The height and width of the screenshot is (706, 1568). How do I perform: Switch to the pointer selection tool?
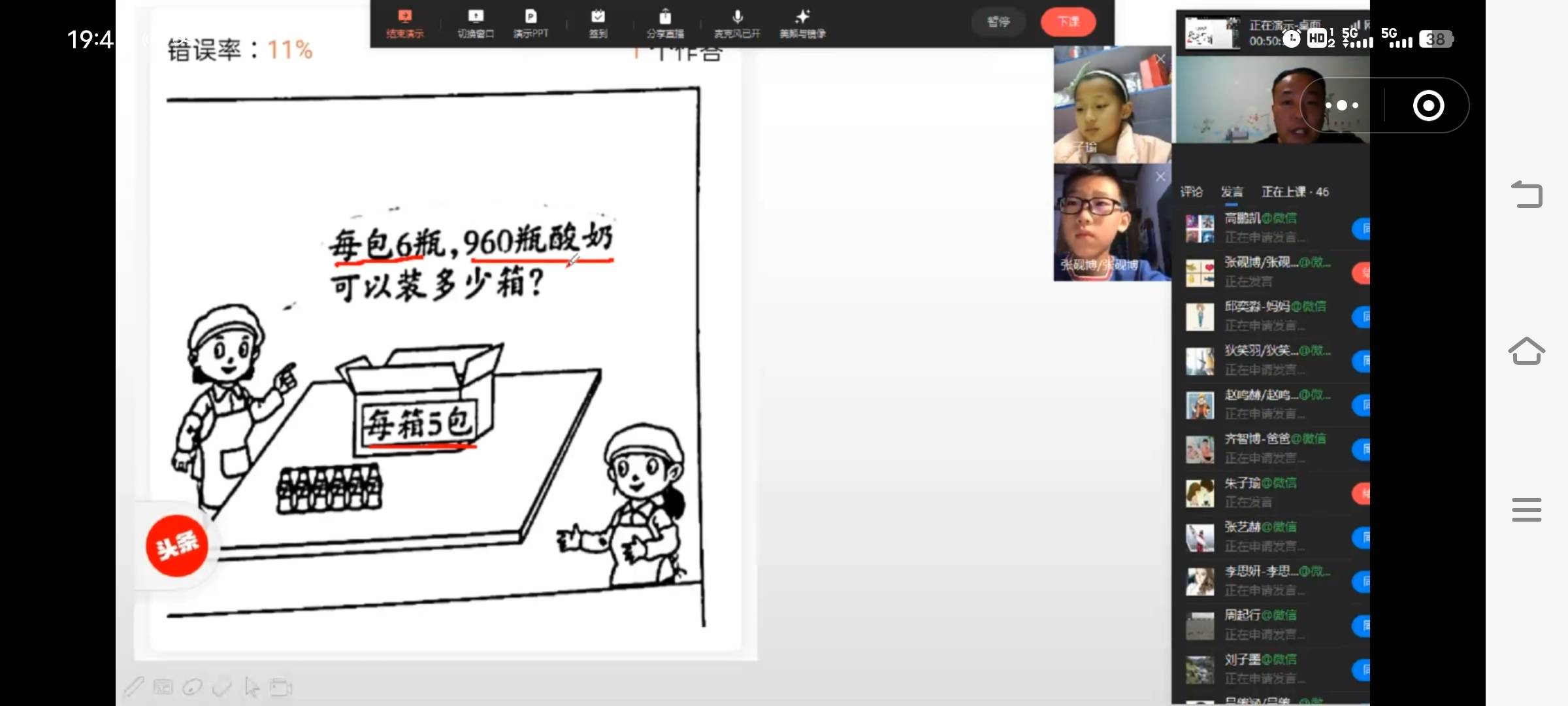tap(252, 686)
